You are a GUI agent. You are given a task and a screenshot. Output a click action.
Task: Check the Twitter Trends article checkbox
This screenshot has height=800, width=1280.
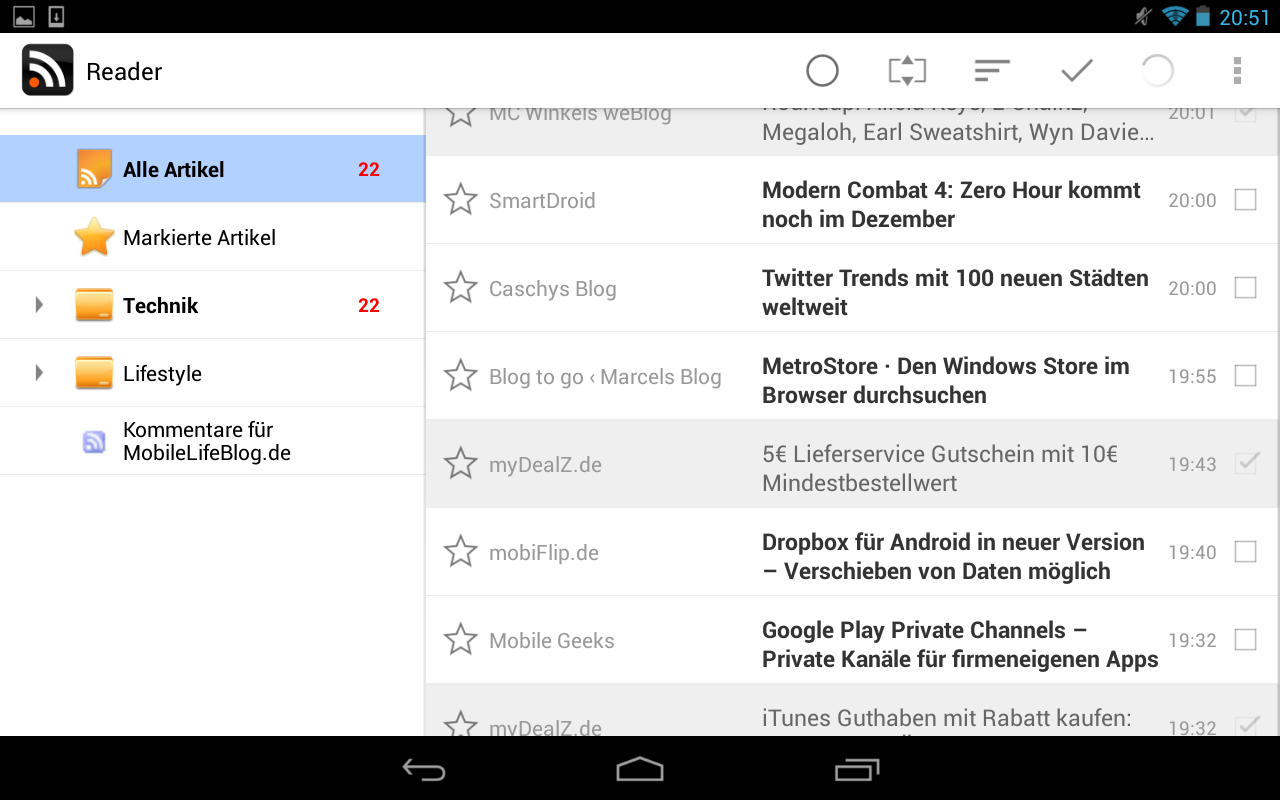pos(1245,288)
